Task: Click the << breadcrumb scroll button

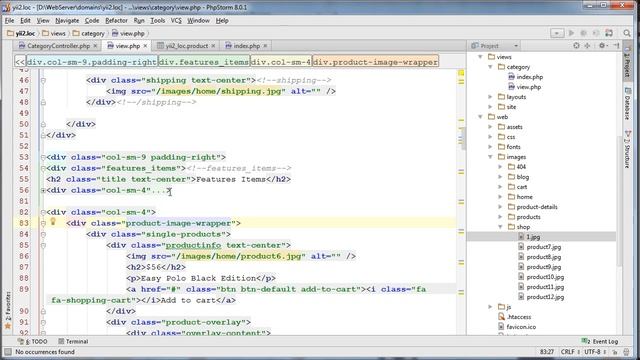Action: pyautogui.click(x=20, y=62)
